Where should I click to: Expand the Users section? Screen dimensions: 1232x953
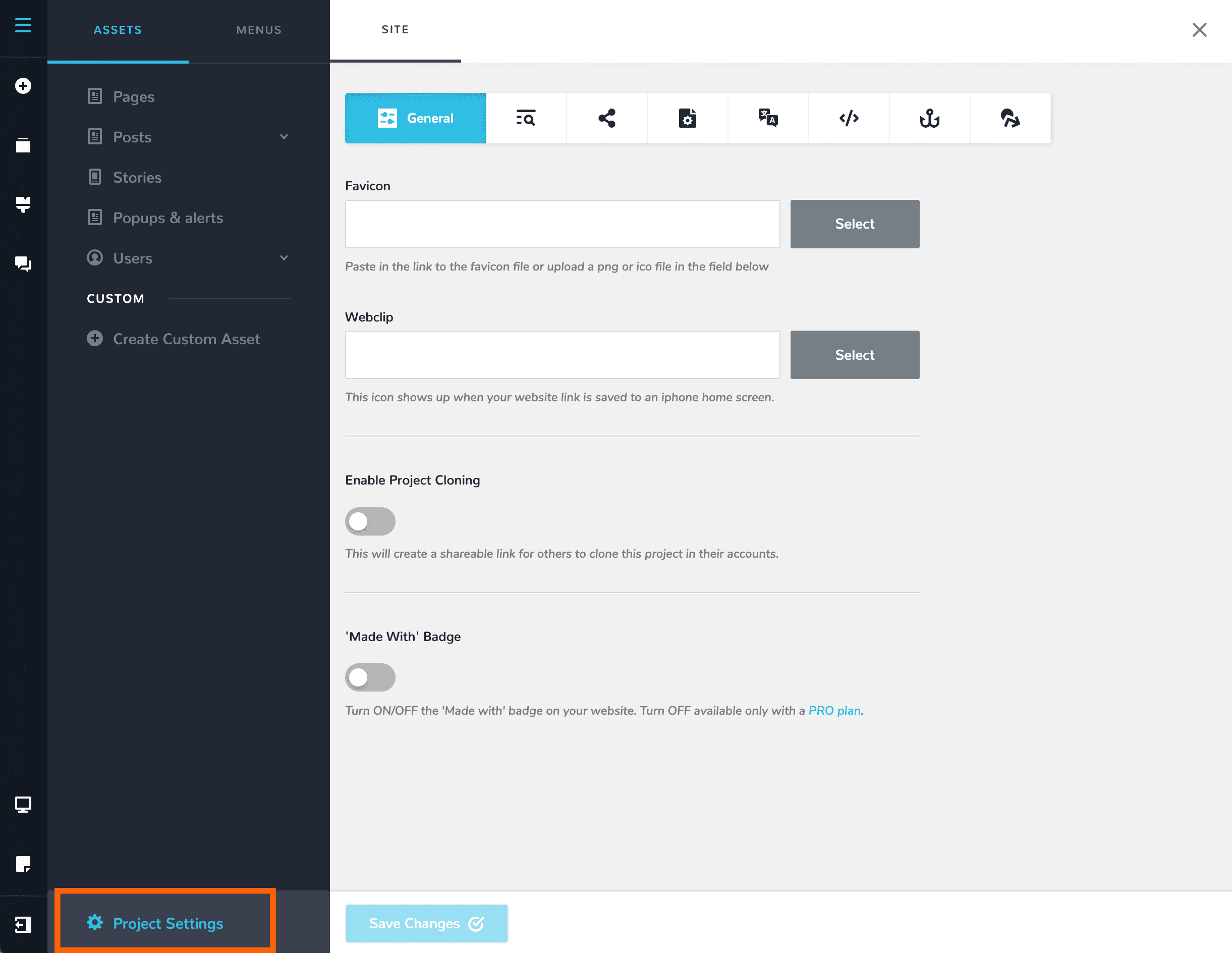[285, 258]
